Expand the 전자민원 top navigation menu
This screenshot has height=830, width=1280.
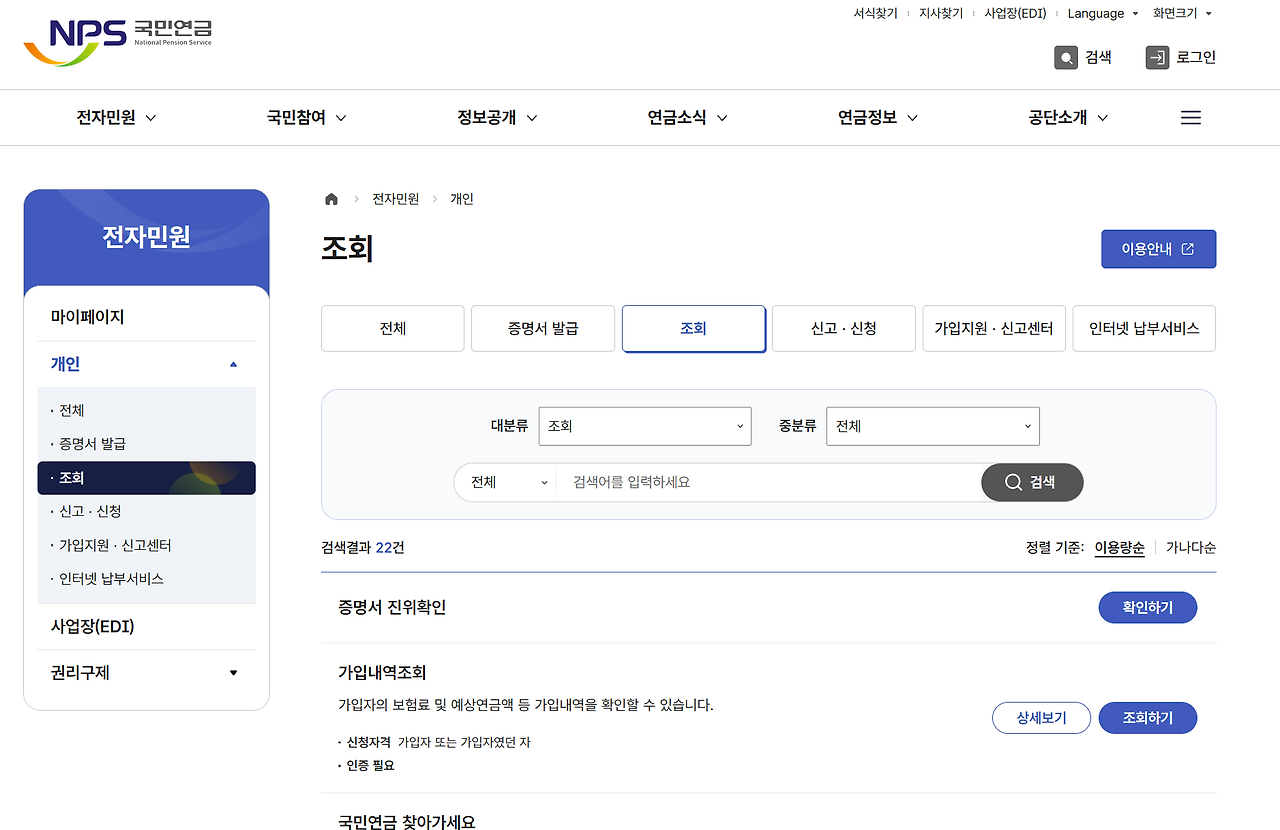pos(117,117)
